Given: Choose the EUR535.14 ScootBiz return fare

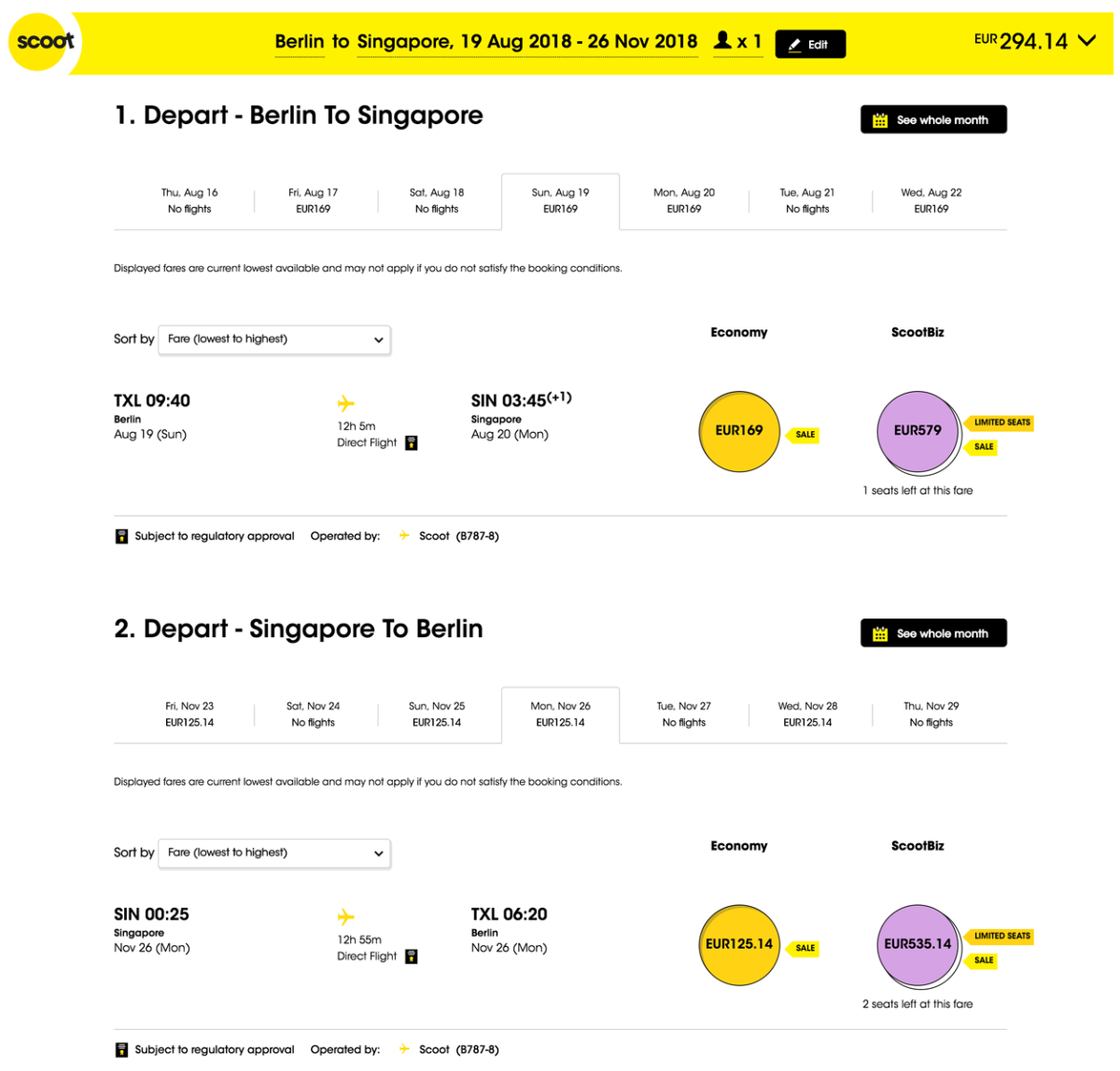Looking at the screenshot, I should coord(917,944).
